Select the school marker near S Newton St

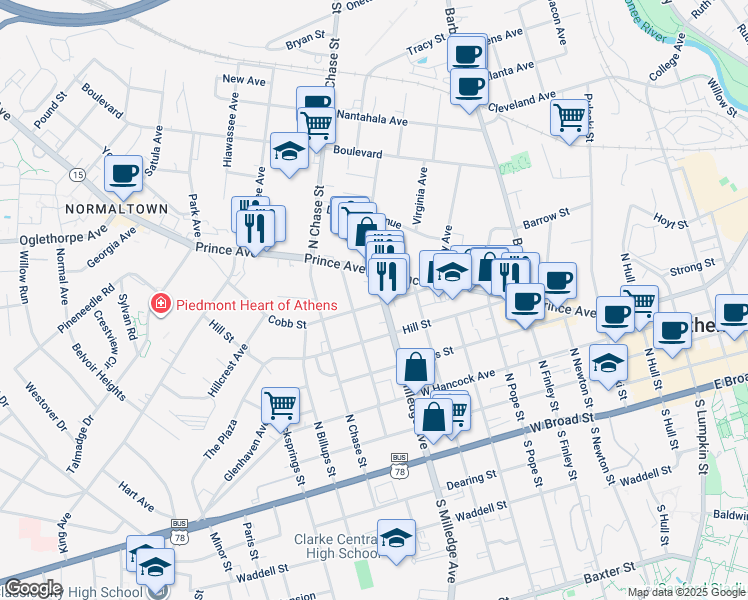point(608,362)
